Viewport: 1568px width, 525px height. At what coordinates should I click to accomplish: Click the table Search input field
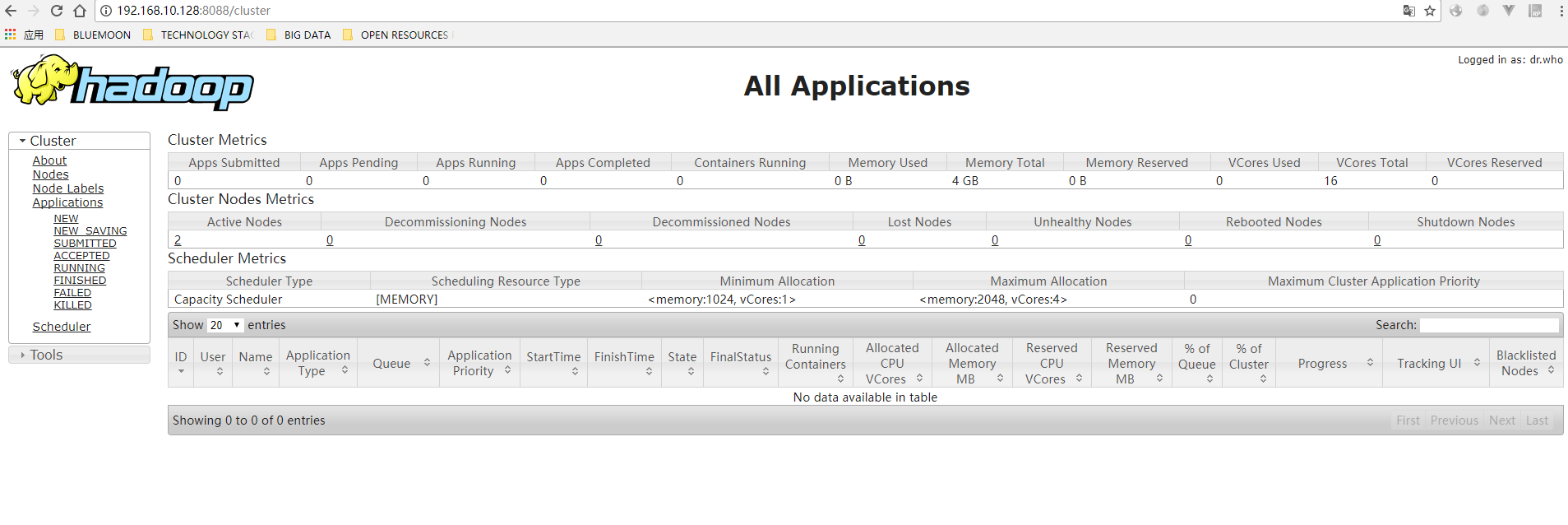[x=1489, y=325]
